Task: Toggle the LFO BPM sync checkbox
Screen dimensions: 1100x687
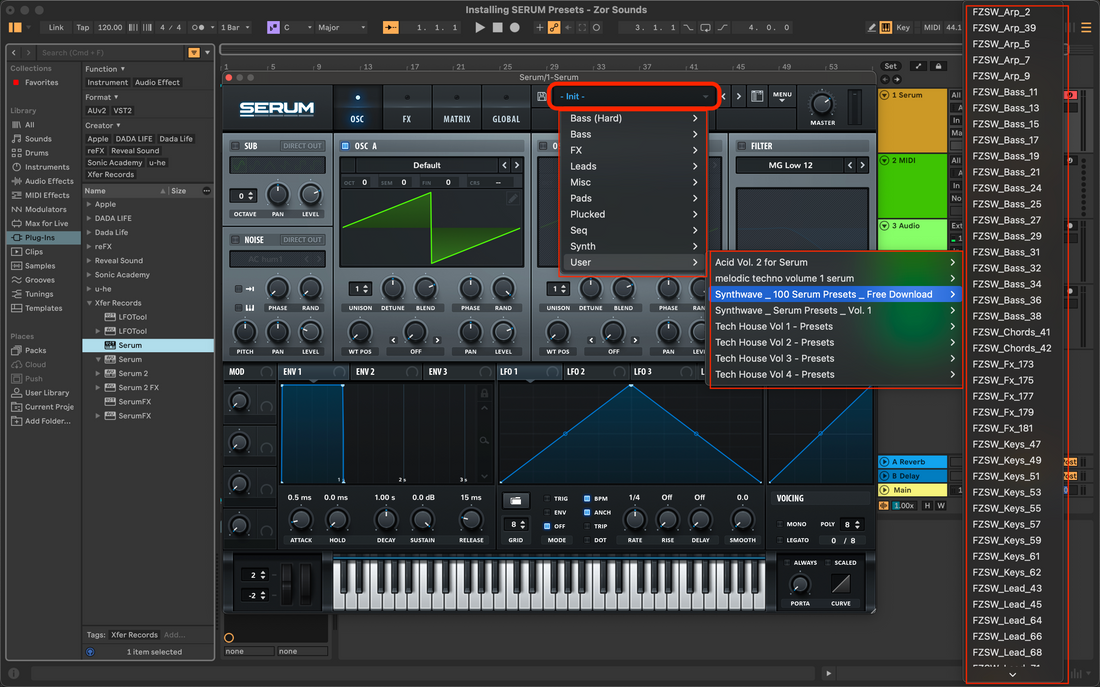Action: click(x=587, y=498)
